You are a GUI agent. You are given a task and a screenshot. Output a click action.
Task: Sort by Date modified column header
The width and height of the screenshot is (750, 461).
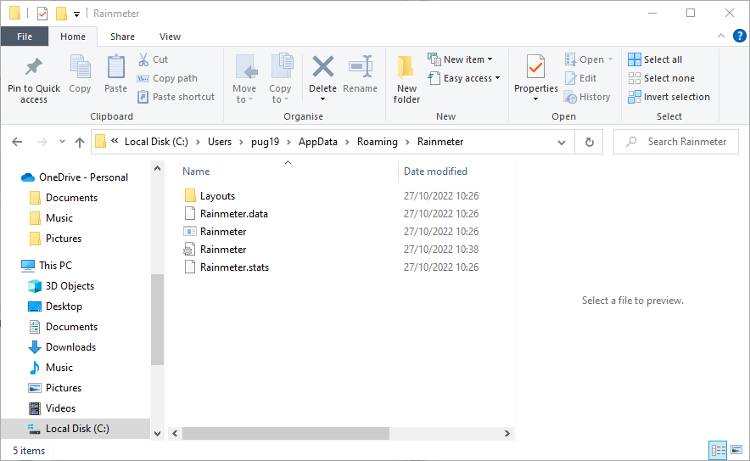pos(435,171)
